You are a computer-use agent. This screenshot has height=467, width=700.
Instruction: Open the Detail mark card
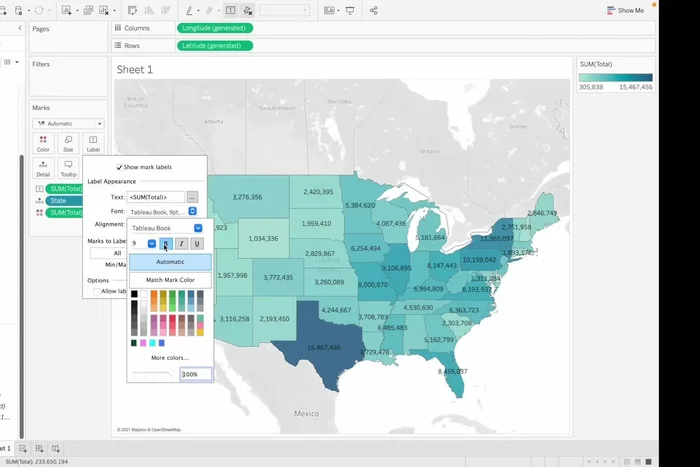pos(43,168)
